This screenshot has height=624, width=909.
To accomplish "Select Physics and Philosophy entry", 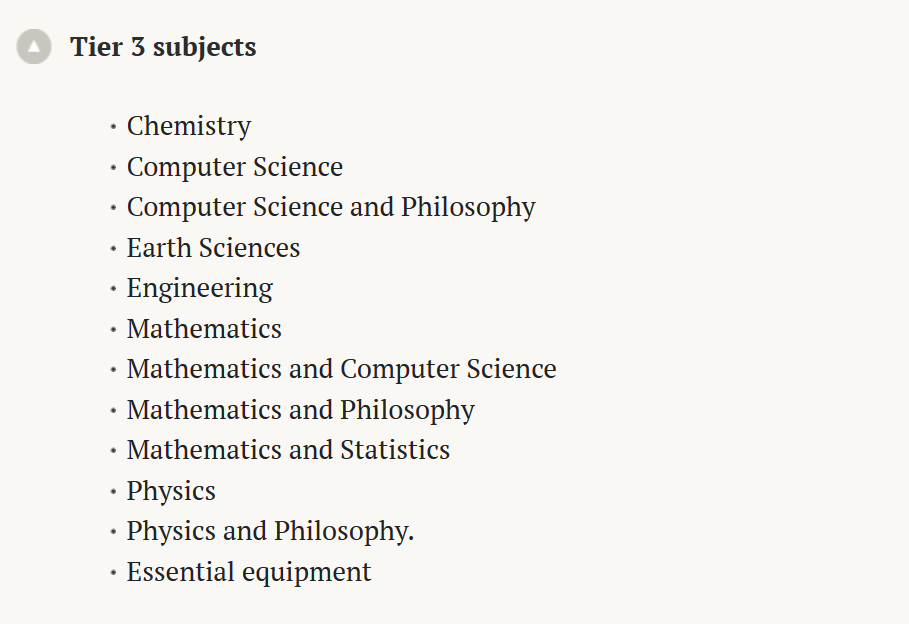I will click(270, 531).
